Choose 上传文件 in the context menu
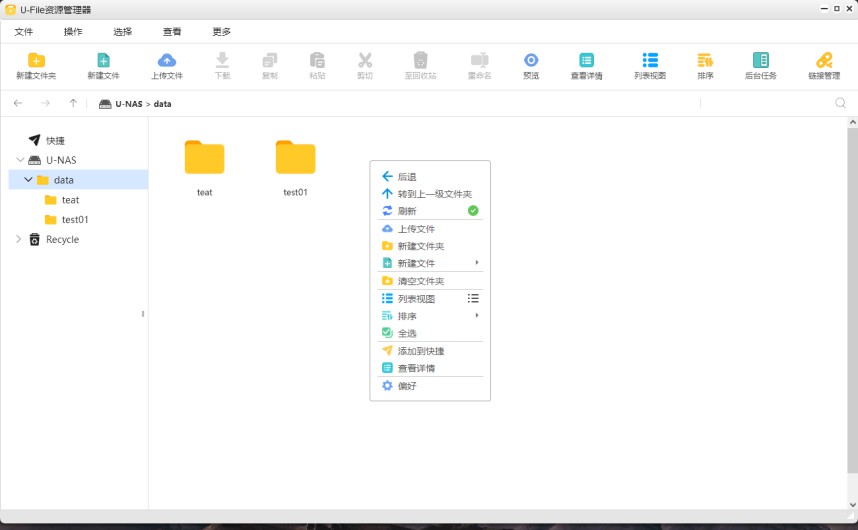This screenshot has height=530, width=858. coord(430,229)
